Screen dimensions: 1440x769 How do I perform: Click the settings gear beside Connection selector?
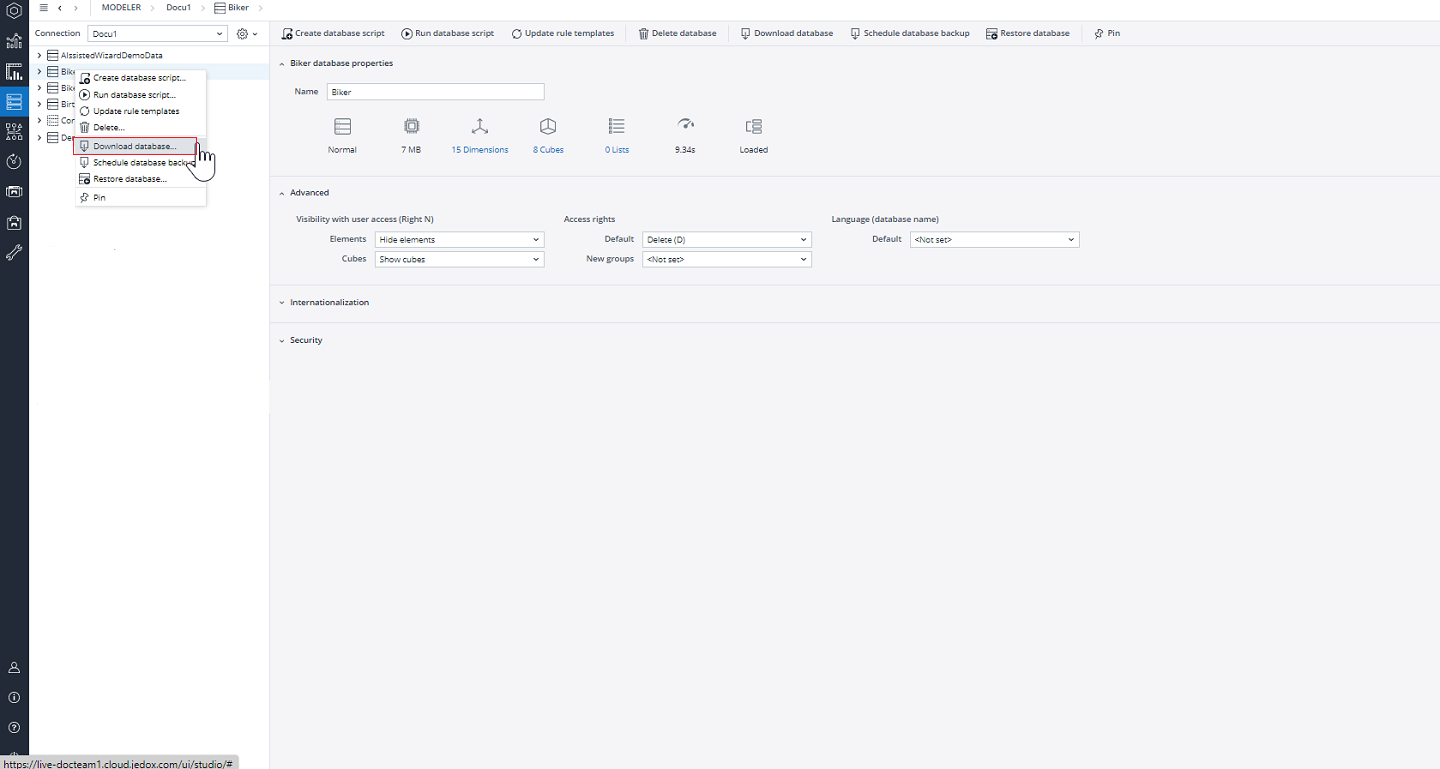(x=240, y=33)
